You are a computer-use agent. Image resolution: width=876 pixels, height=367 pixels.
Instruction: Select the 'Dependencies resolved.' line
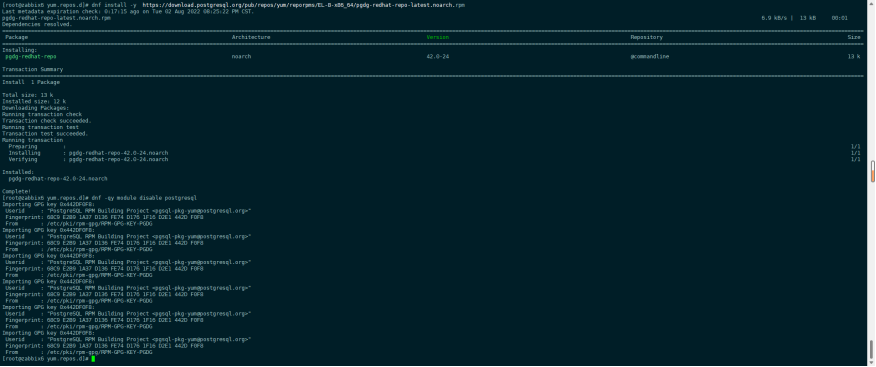pos(37,24)
